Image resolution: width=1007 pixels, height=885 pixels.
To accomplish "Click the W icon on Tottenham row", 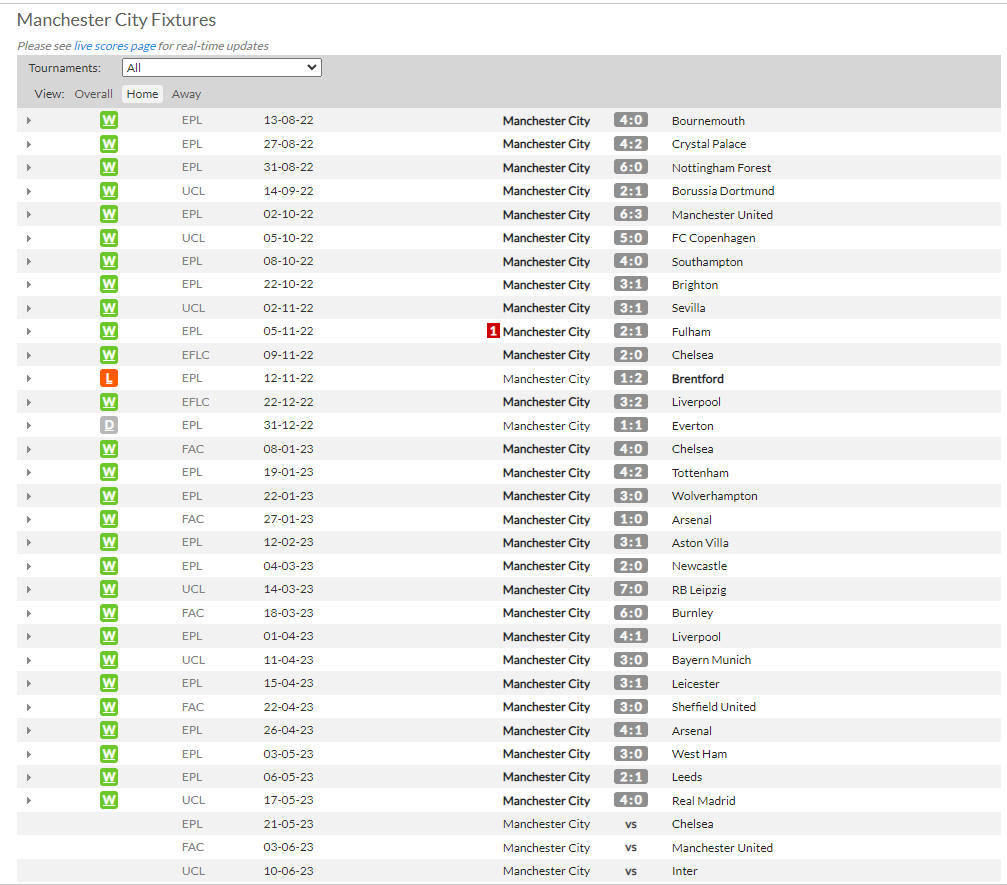I will tap(109, 472).
